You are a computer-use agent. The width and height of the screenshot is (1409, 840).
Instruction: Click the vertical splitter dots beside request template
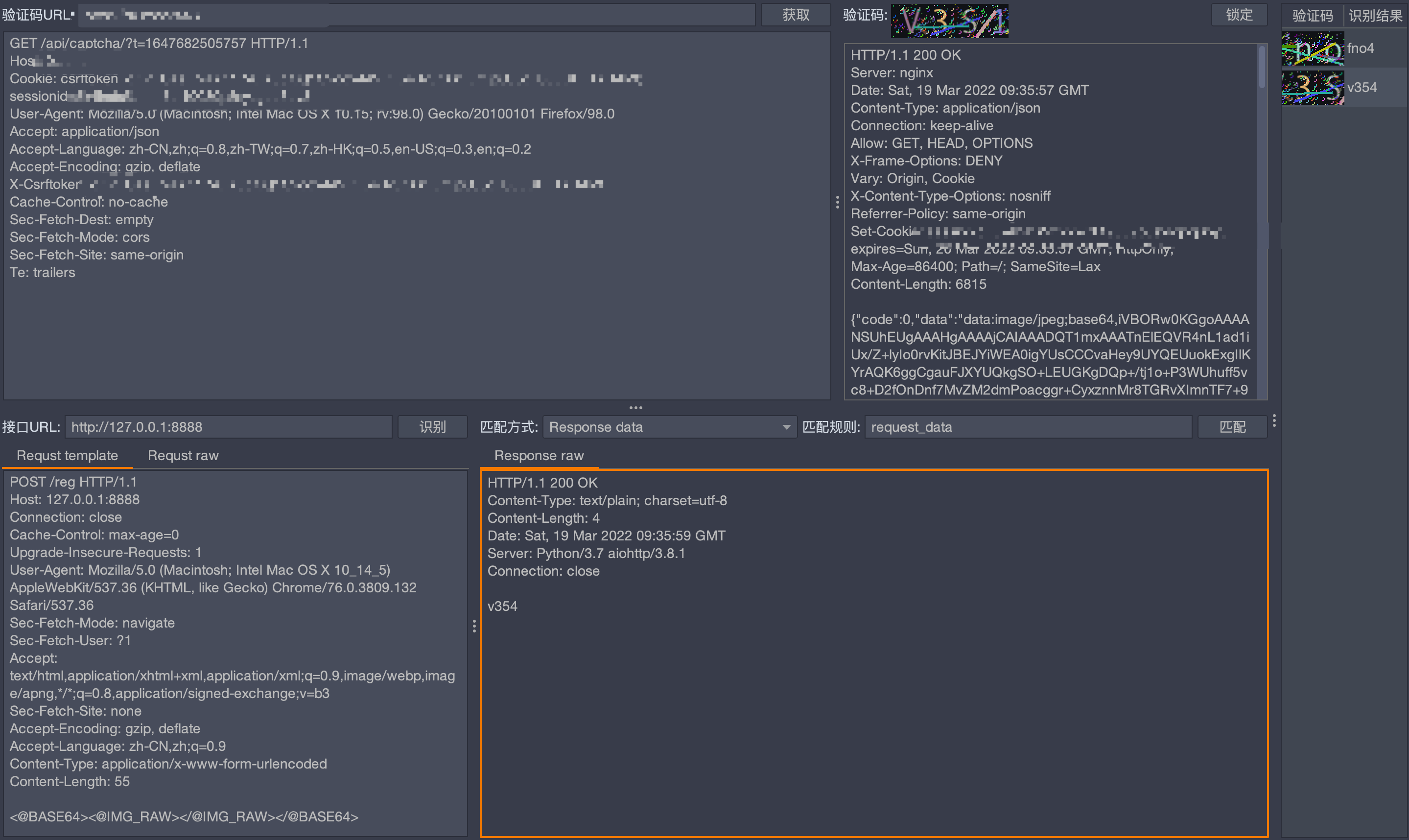(x=474, y=626)
